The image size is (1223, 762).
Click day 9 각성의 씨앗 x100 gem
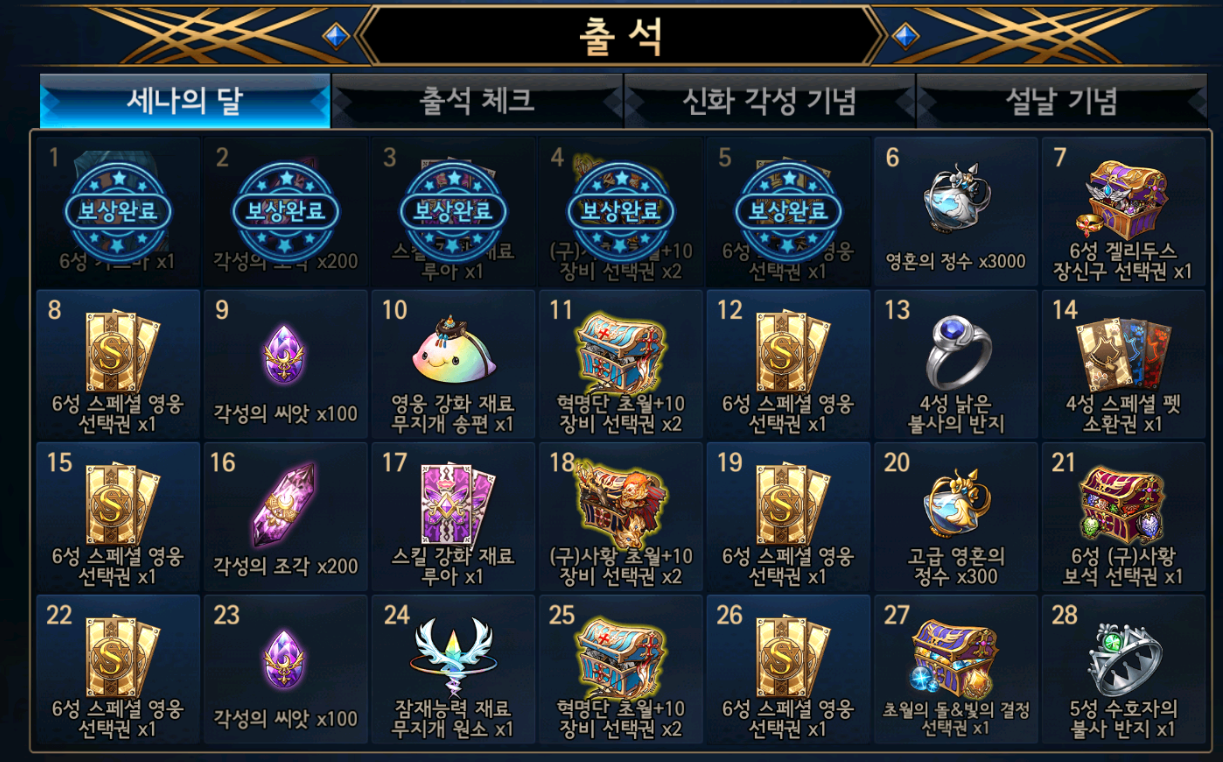click(285, 364)
